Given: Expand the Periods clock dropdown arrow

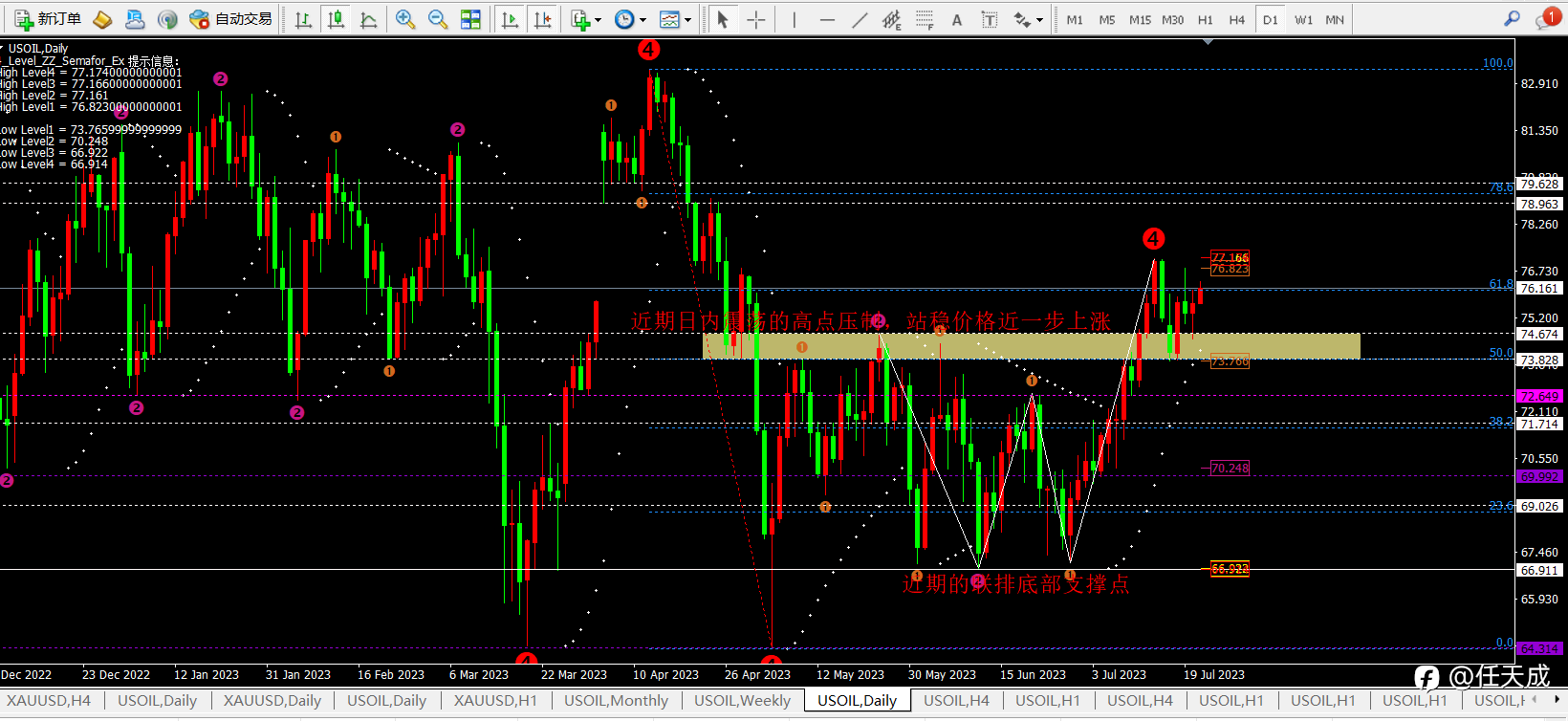Looking at the screenshot, I should tap(642, 20).
